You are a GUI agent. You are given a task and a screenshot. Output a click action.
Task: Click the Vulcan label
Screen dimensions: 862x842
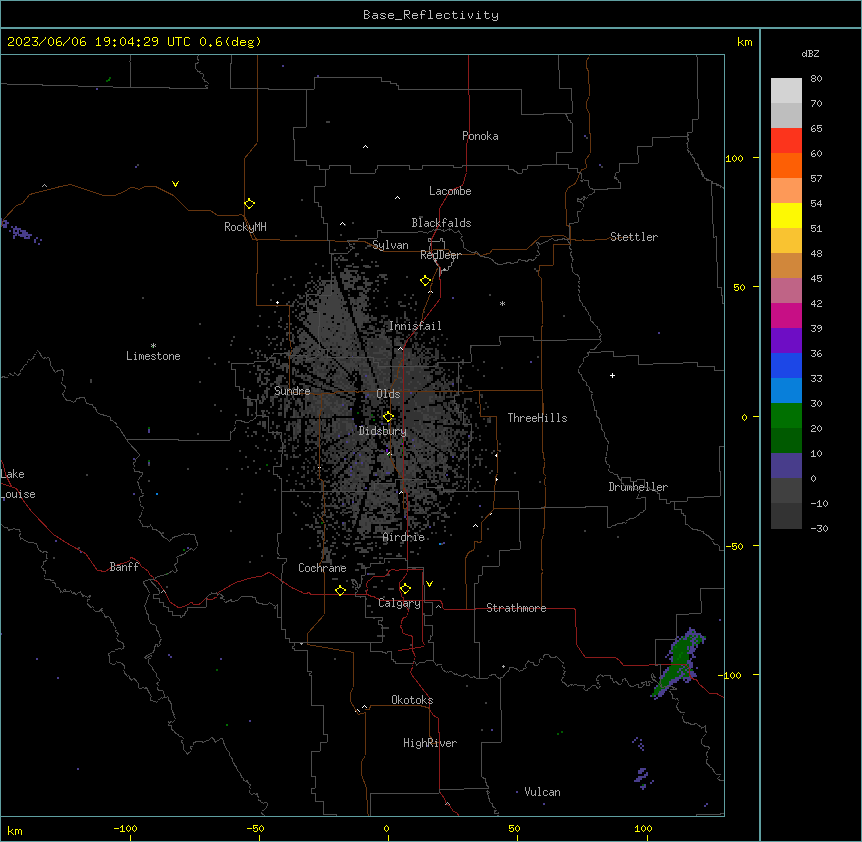pos(543,792)
